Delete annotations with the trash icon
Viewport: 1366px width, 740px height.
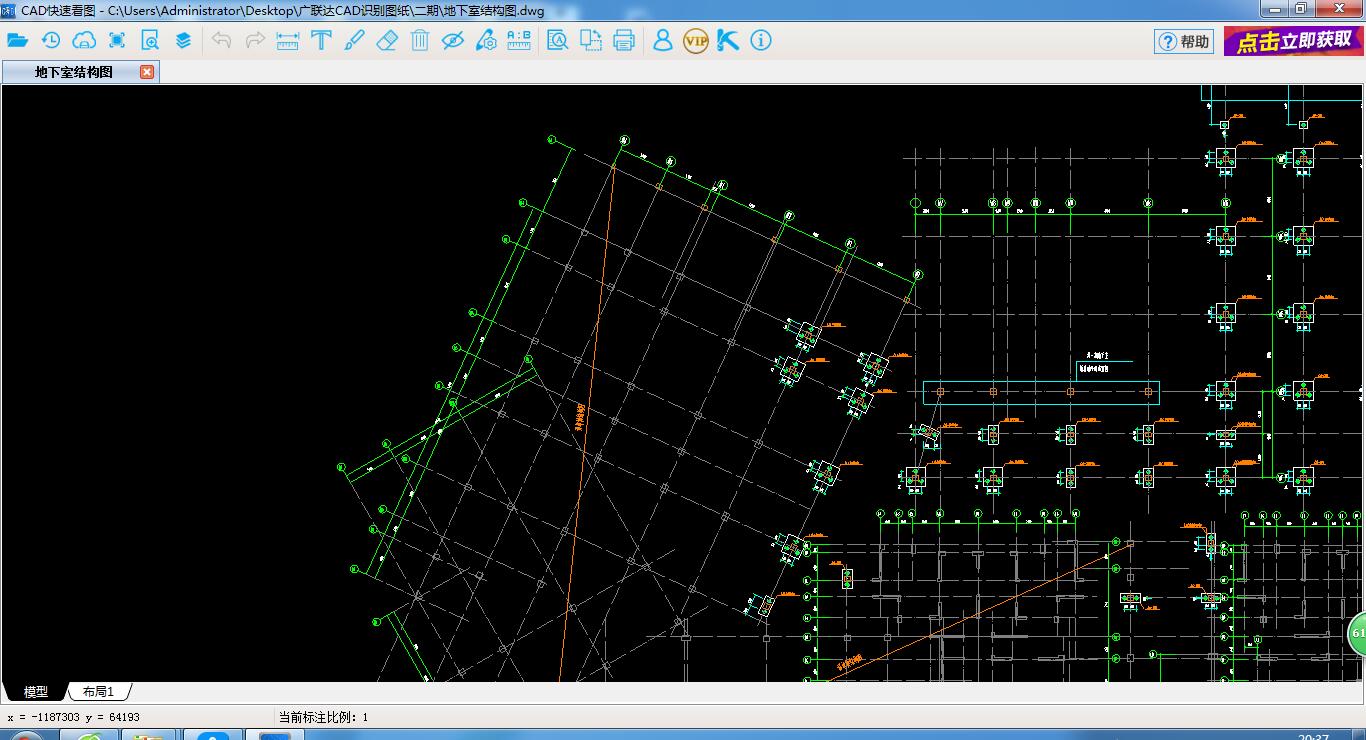click(420, 41)
